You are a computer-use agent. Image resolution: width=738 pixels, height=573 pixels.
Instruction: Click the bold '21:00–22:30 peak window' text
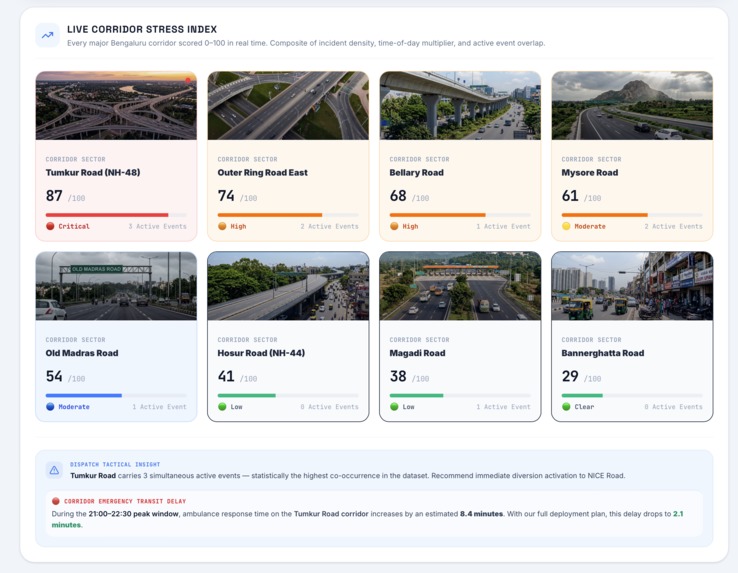point(133,514)
